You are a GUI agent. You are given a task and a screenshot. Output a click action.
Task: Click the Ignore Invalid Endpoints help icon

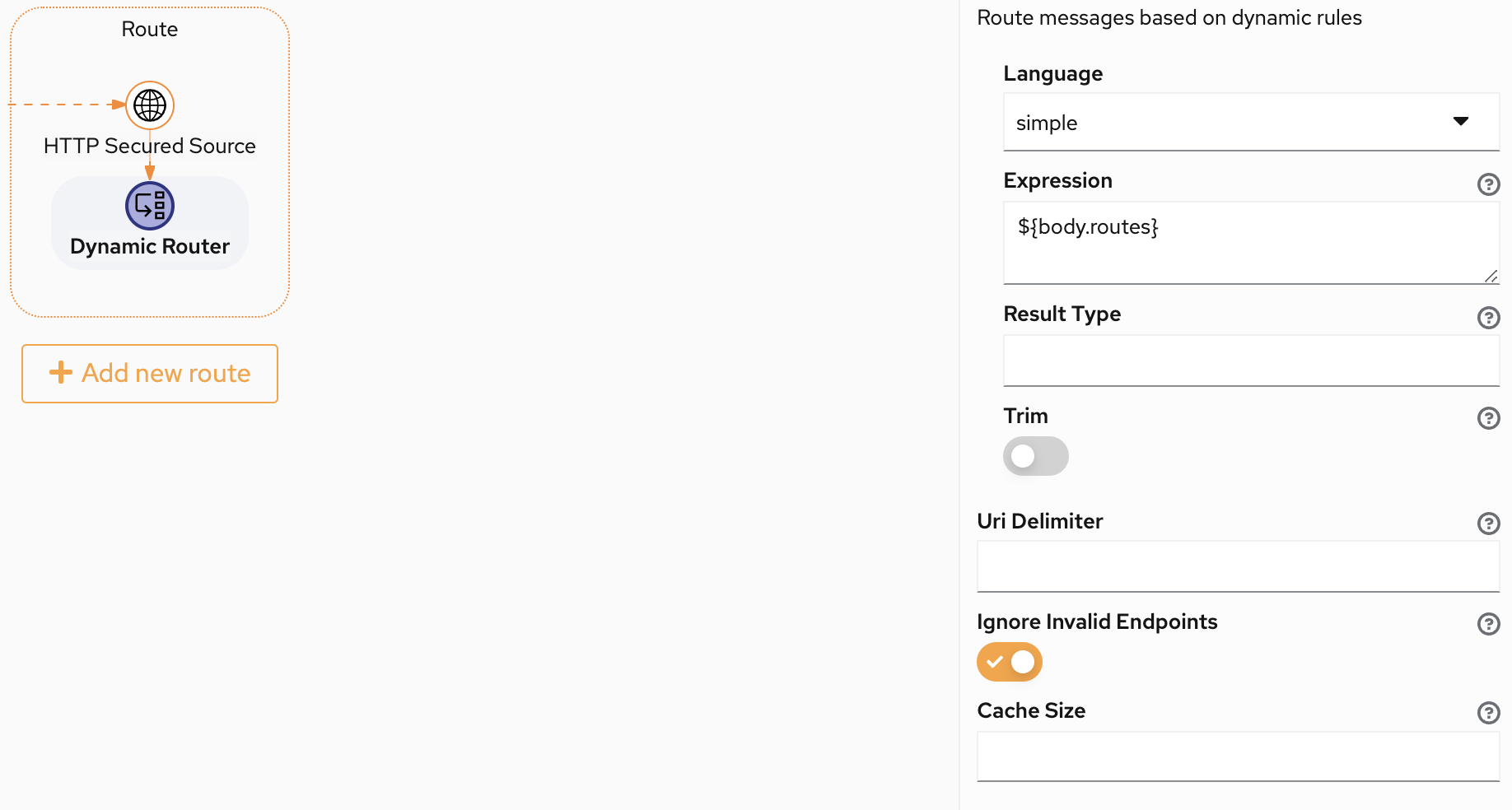pos(1488,624)
